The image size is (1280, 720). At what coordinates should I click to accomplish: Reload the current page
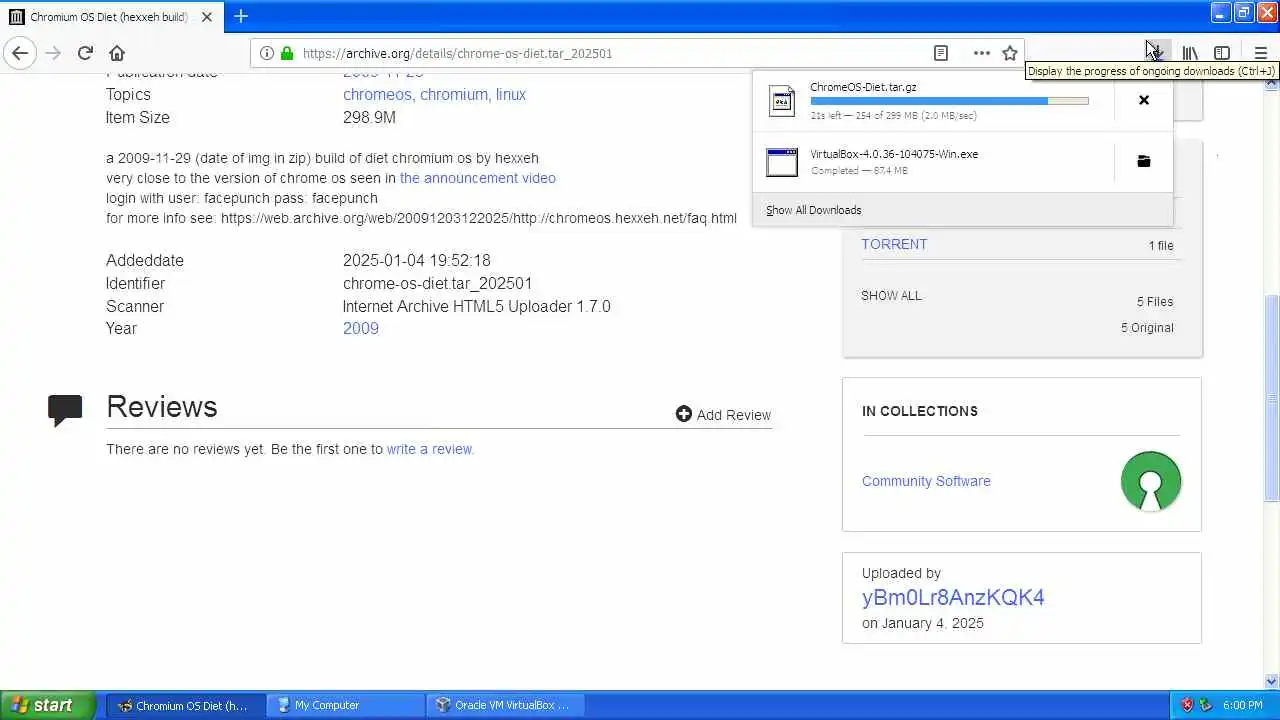[85, 53]
